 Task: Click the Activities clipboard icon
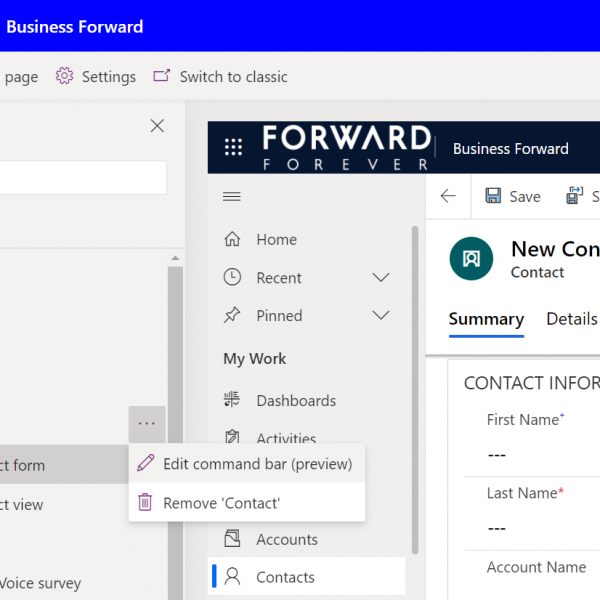pos(233,437)
